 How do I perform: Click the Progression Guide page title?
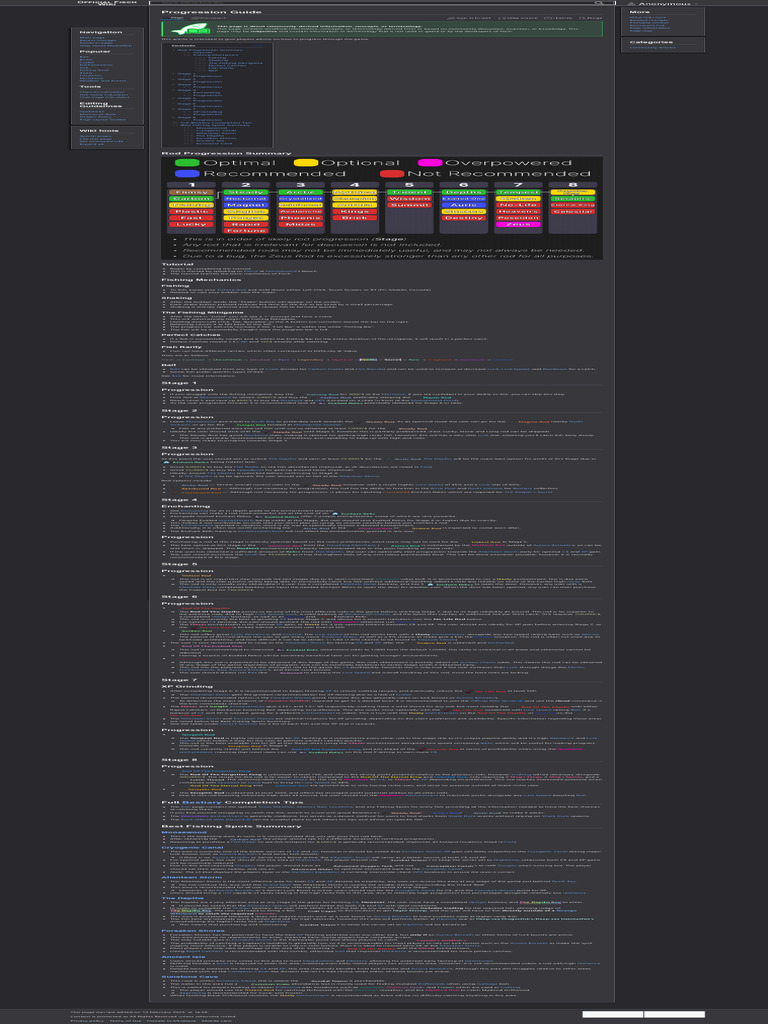click(x=212, y=12)
